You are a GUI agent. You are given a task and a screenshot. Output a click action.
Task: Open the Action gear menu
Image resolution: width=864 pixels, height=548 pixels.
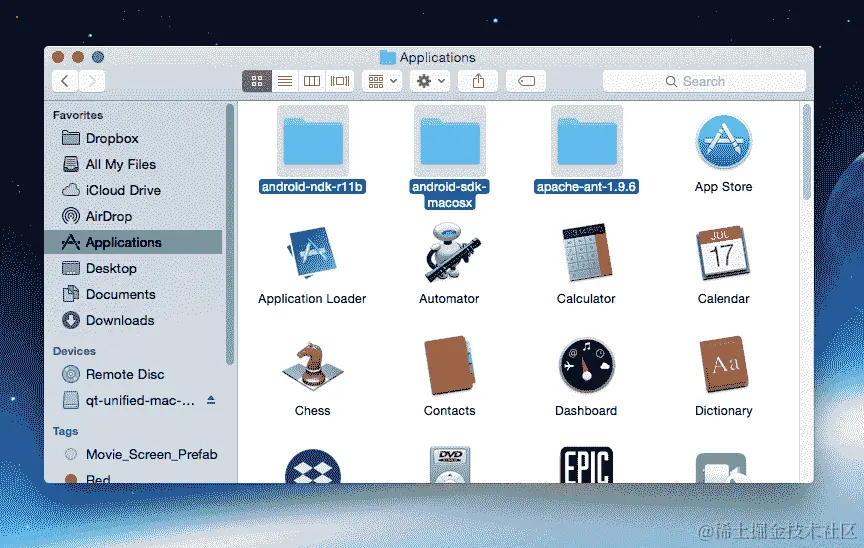click(x=430, y=82)
